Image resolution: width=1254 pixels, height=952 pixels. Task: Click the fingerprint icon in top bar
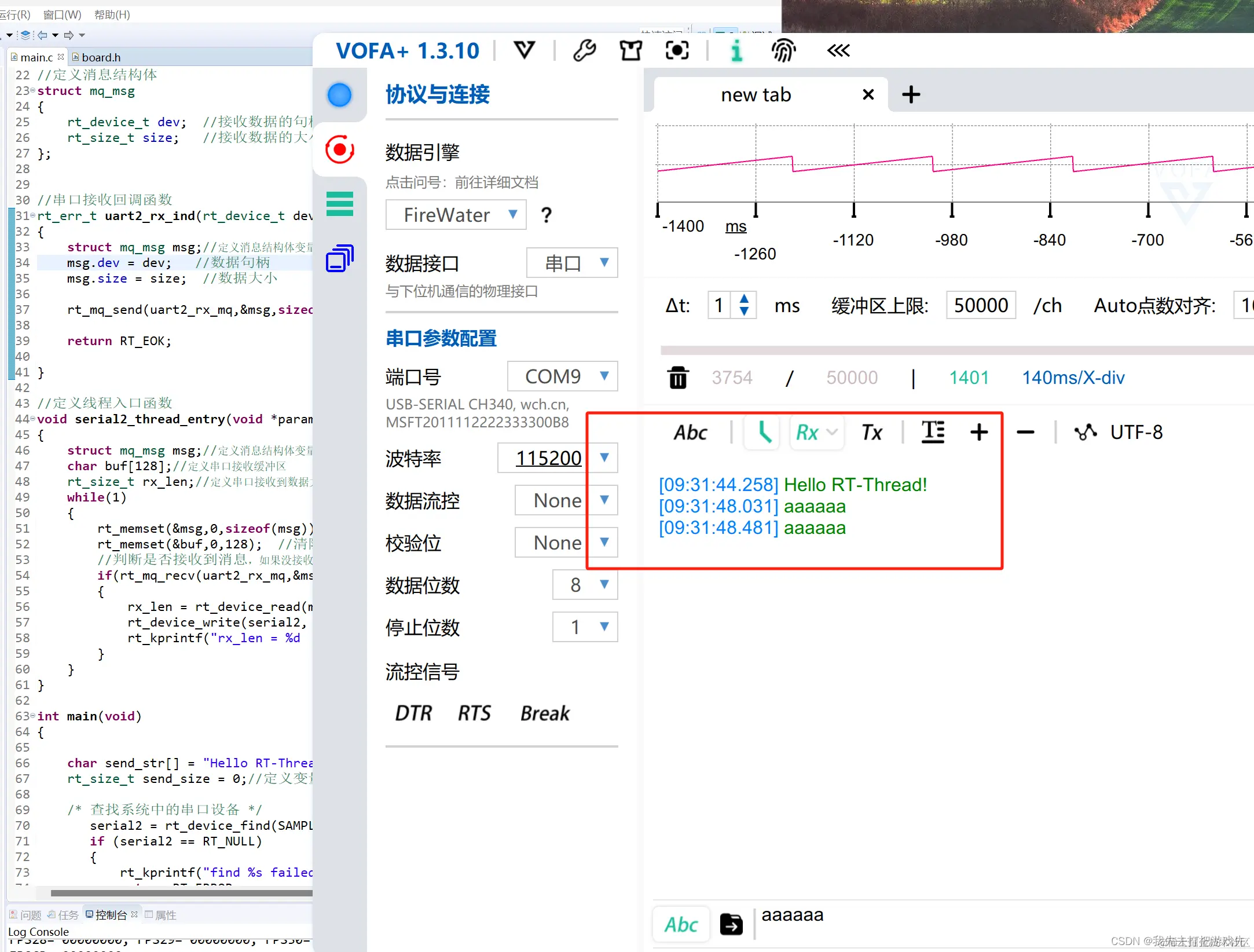tap(783, 51)
